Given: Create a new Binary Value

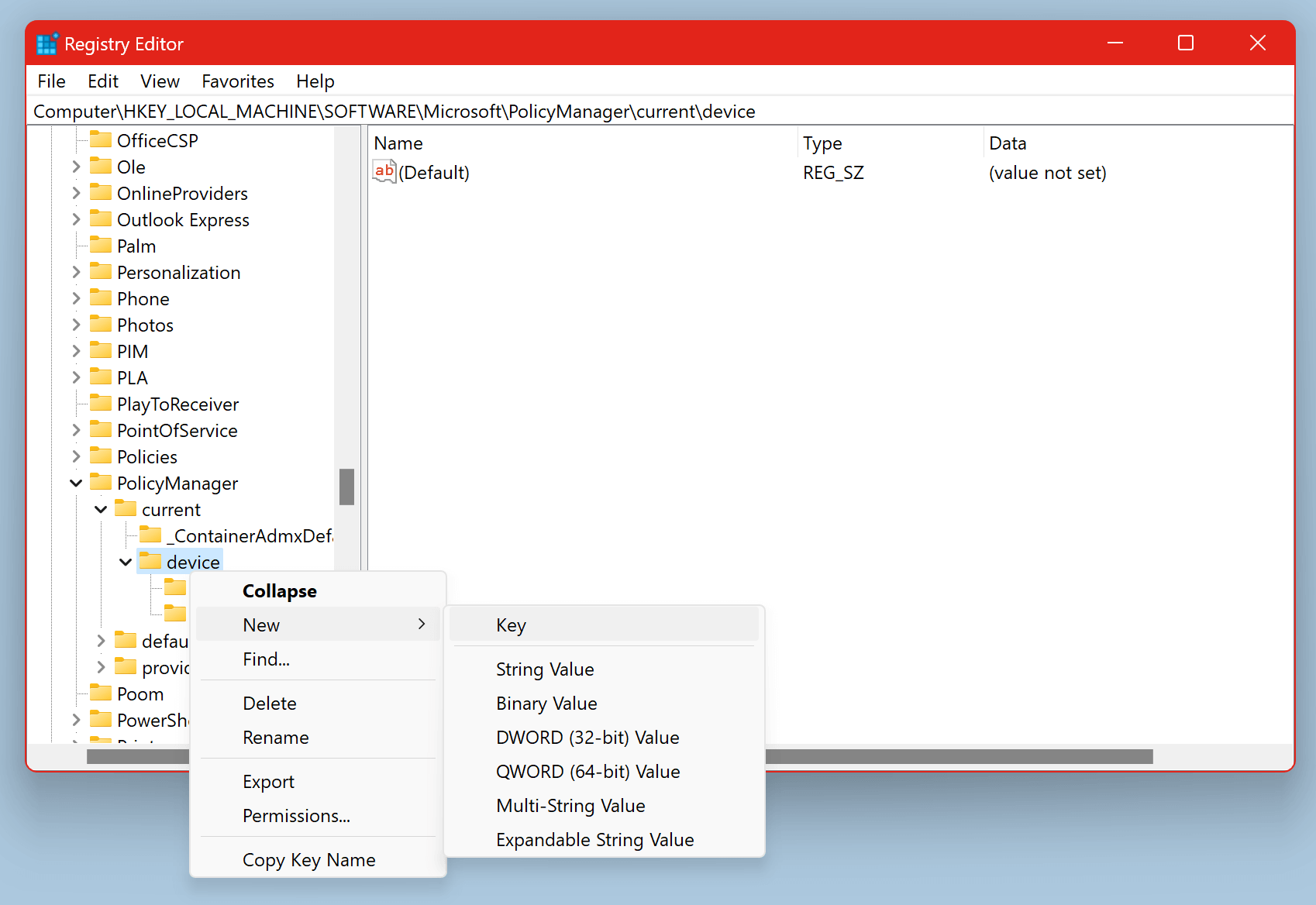Looking at the screenshot, I should point(604,703).
